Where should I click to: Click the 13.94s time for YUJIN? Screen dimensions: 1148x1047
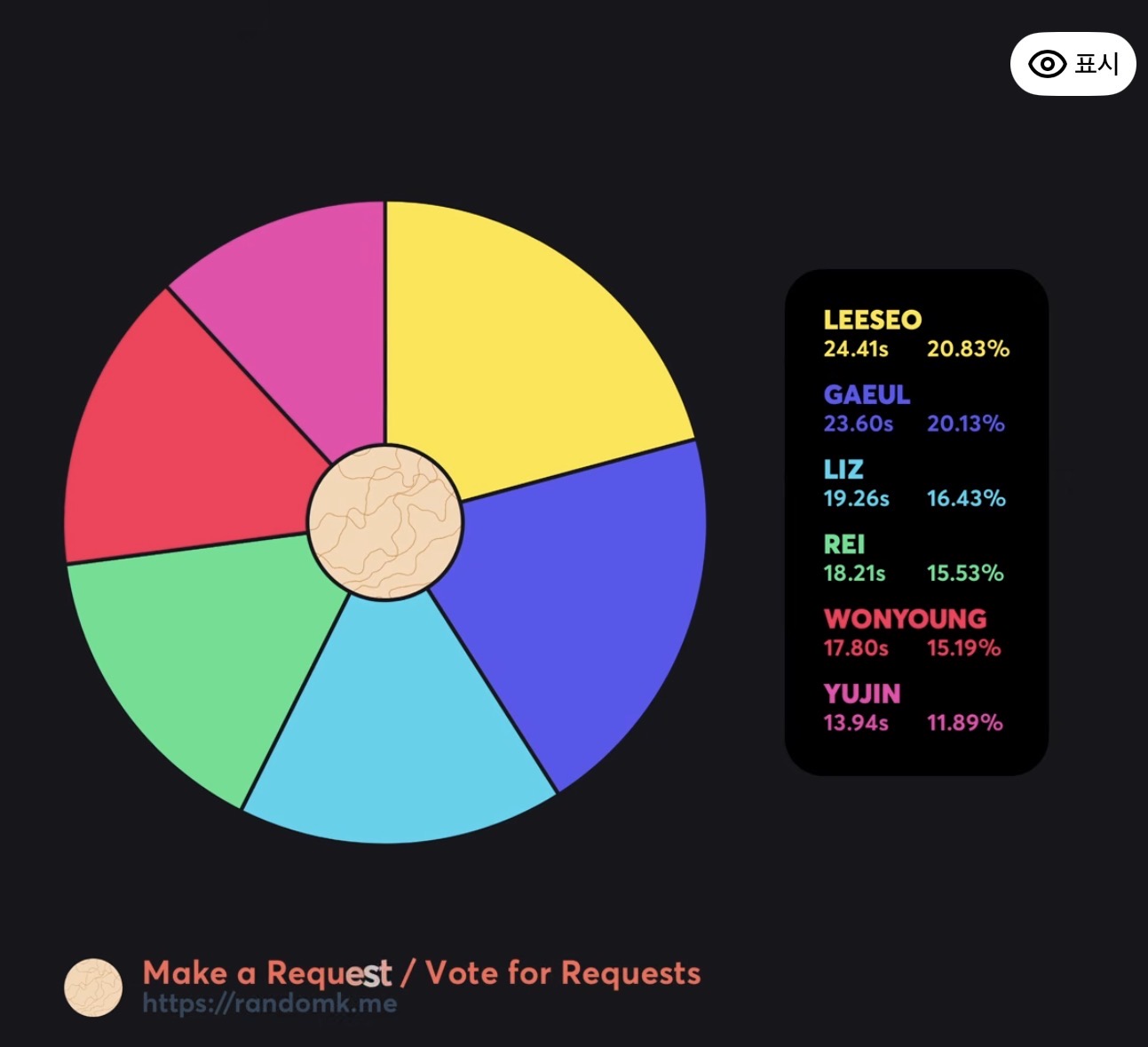point(856,723)
